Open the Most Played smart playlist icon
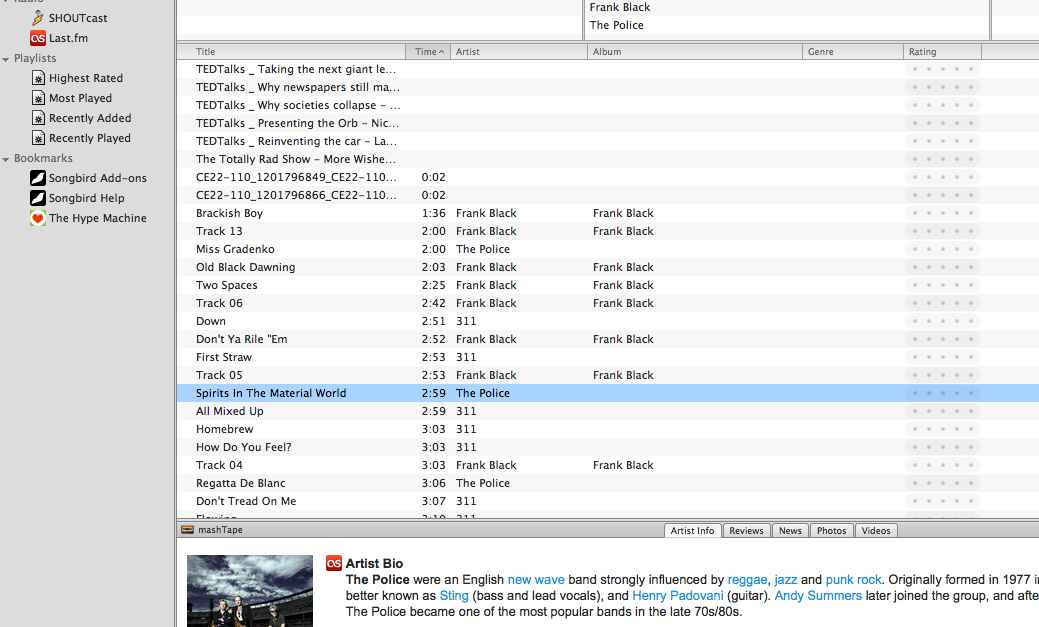The width and height of the screenshot is (1039, 627). [x=38, y=98]
